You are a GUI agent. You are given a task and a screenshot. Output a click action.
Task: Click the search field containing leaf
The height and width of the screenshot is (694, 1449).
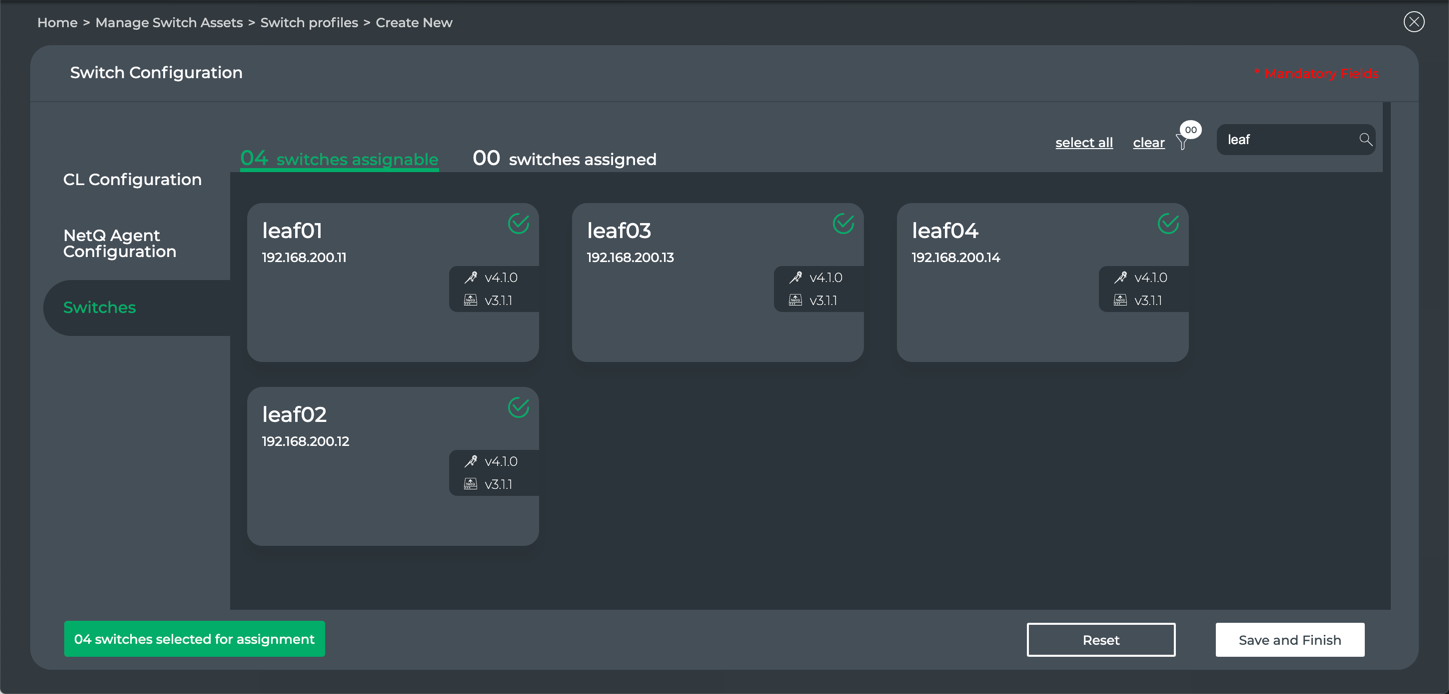1285,140
